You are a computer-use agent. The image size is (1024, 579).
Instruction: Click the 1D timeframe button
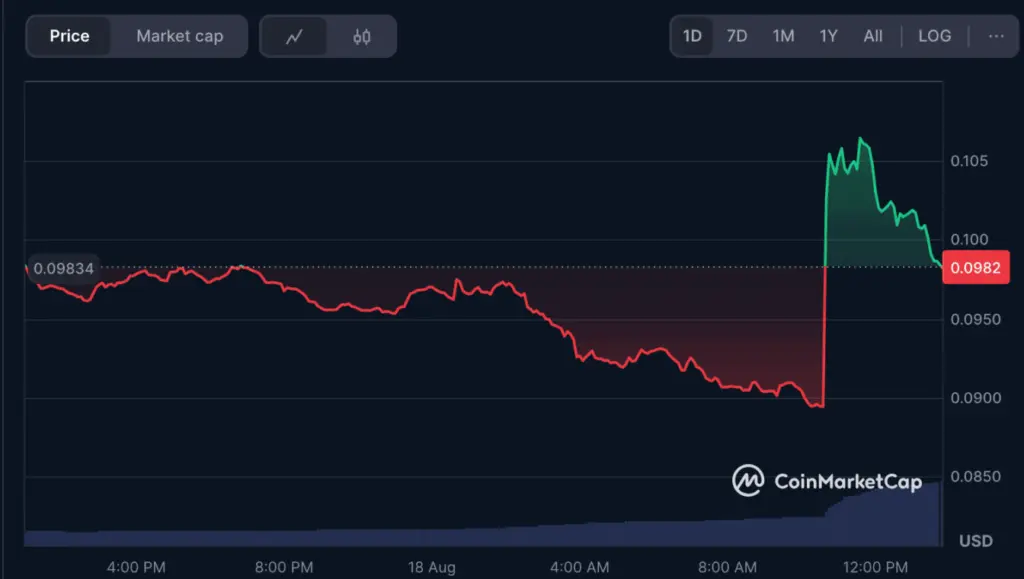point(692,35)
